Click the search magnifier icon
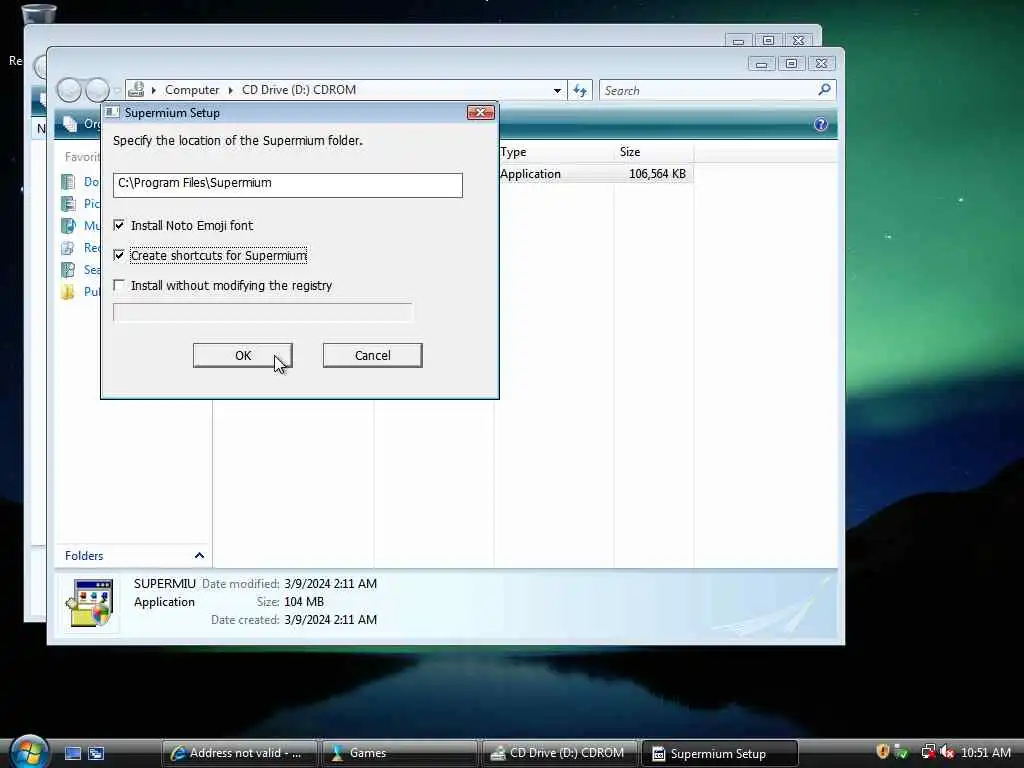 coord(825,89)
